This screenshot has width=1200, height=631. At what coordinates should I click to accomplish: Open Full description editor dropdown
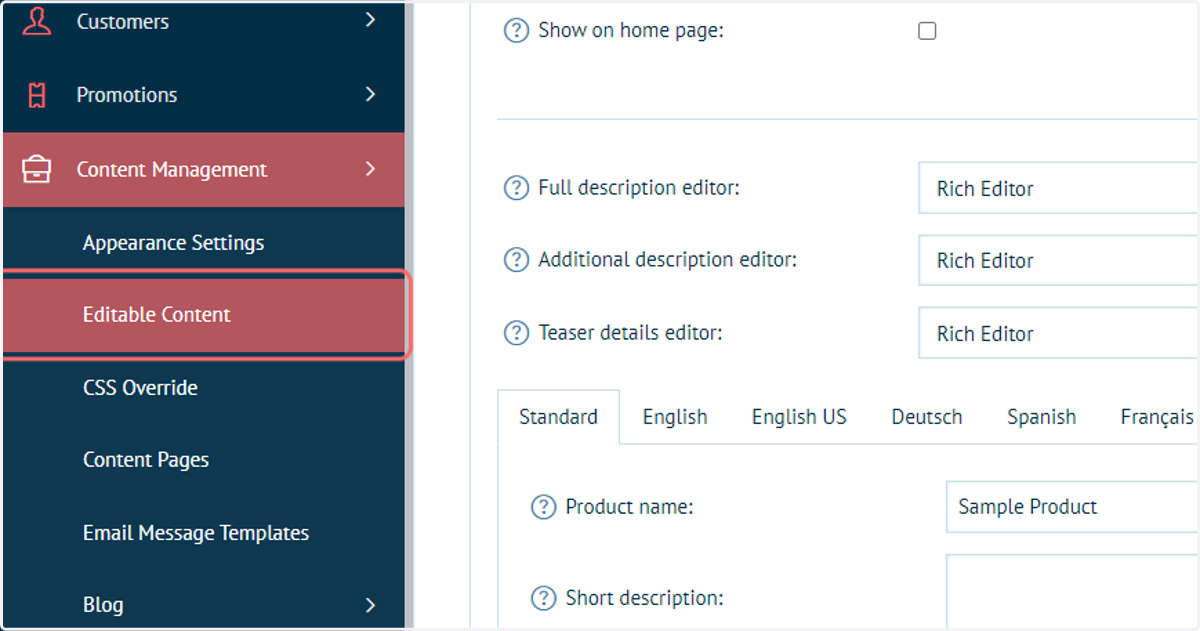point(1058,189)
